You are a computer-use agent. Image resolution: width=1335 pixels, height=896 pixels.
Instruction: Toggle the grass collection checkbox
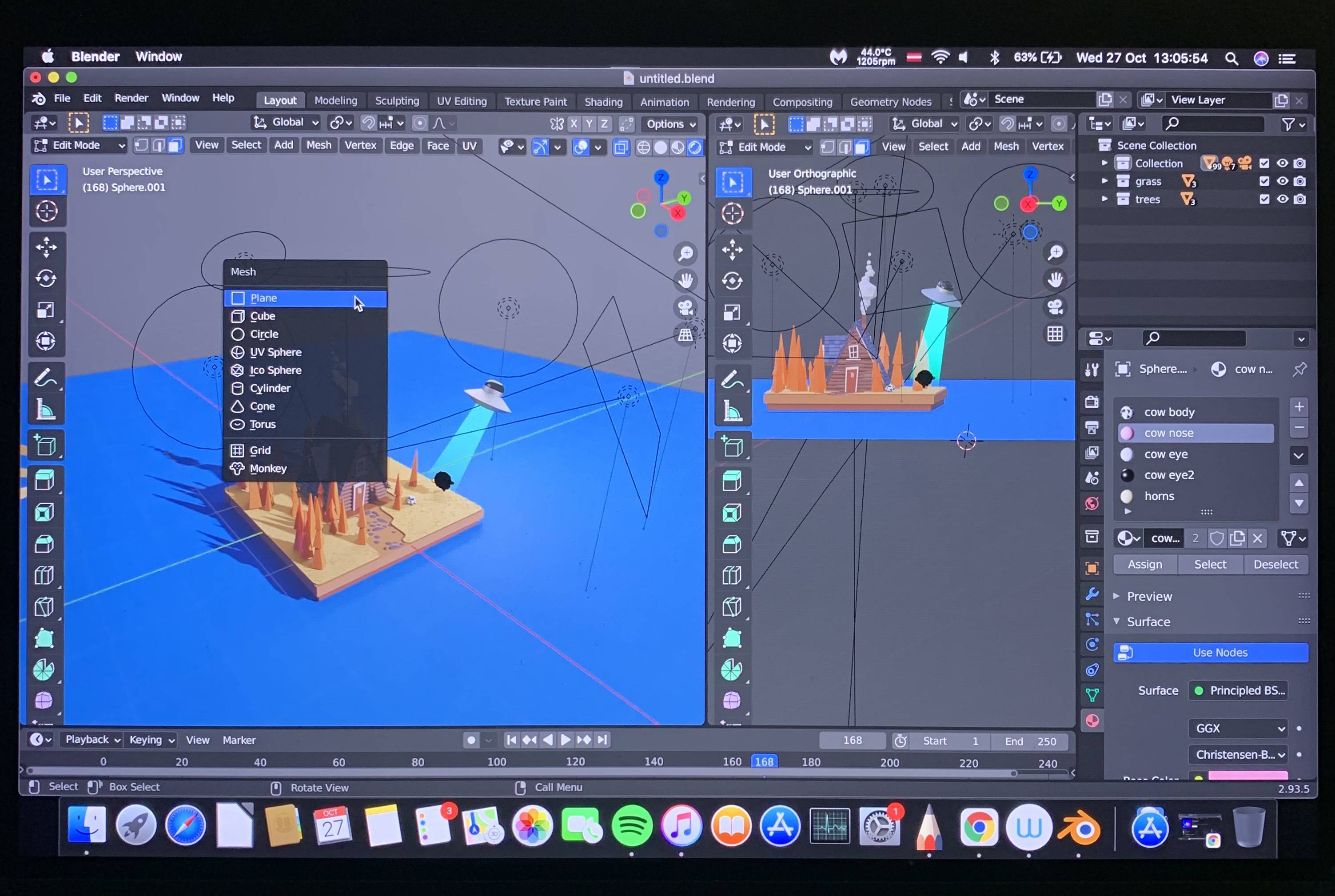(1264, 182)
